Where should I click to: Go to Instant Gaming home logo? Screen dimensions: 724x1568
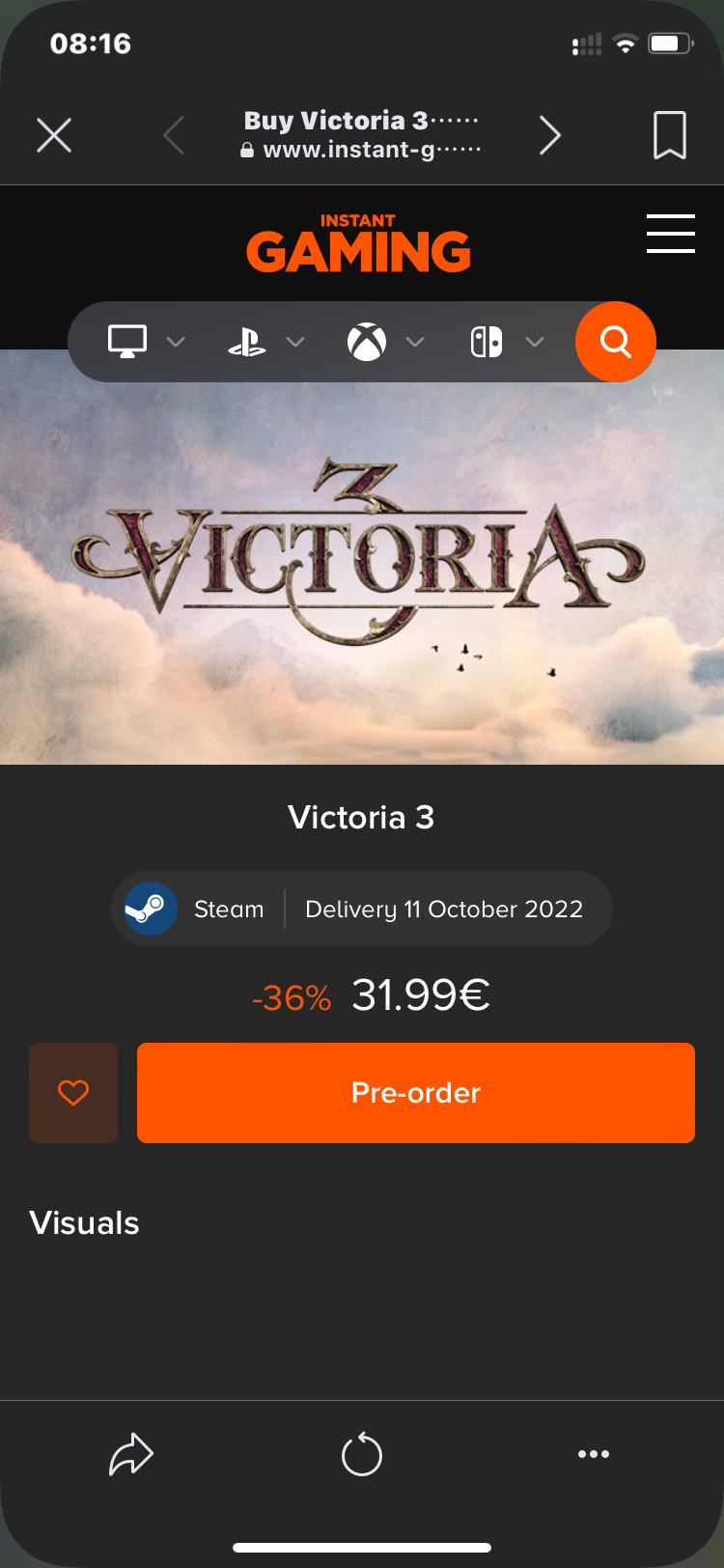pyautogui.click(x=358, y=243)
